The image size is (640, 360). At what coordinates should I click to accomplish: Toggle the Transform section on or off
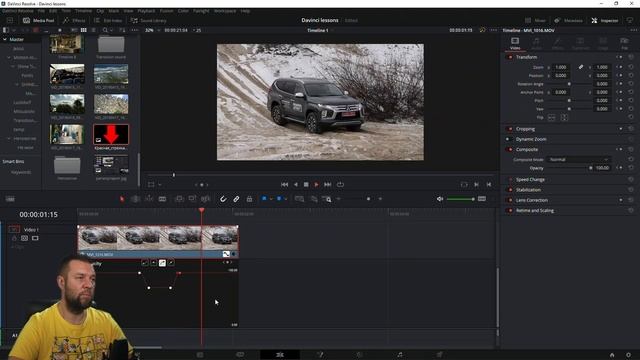(x=510, y=57)
